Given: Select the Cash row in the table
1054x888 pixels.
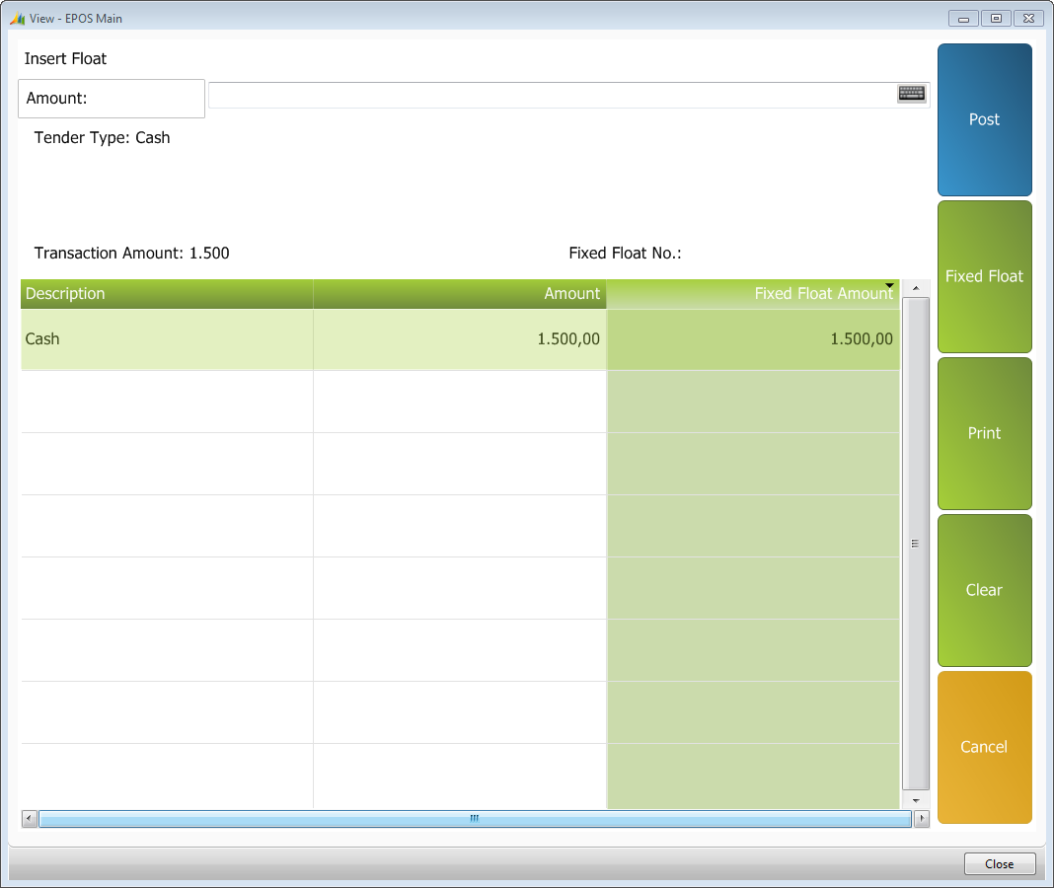Looking at the screenshot, I should tap(460, 339).
